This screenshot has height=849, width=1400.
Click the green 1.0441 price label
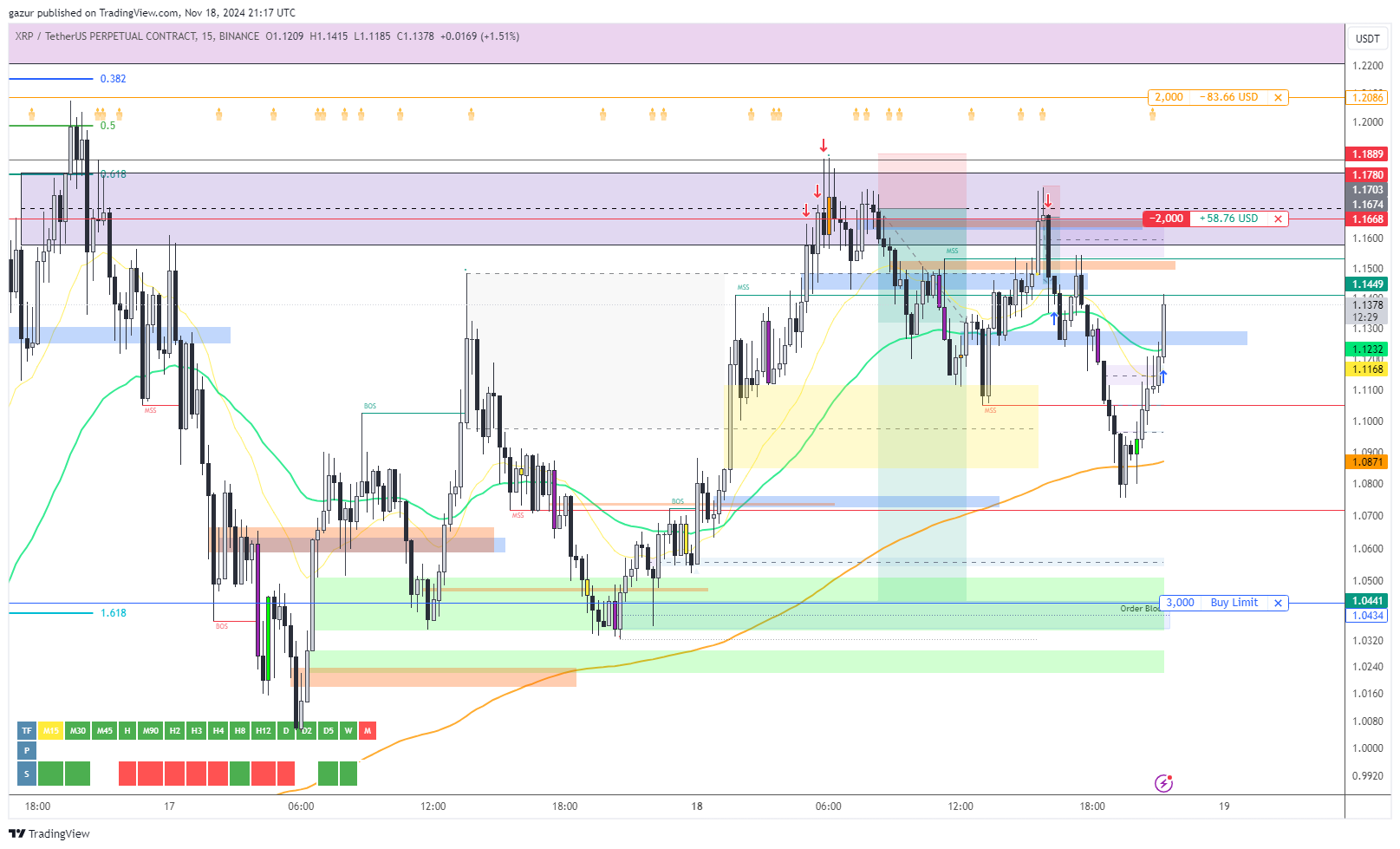click(x=1367, y=601)
